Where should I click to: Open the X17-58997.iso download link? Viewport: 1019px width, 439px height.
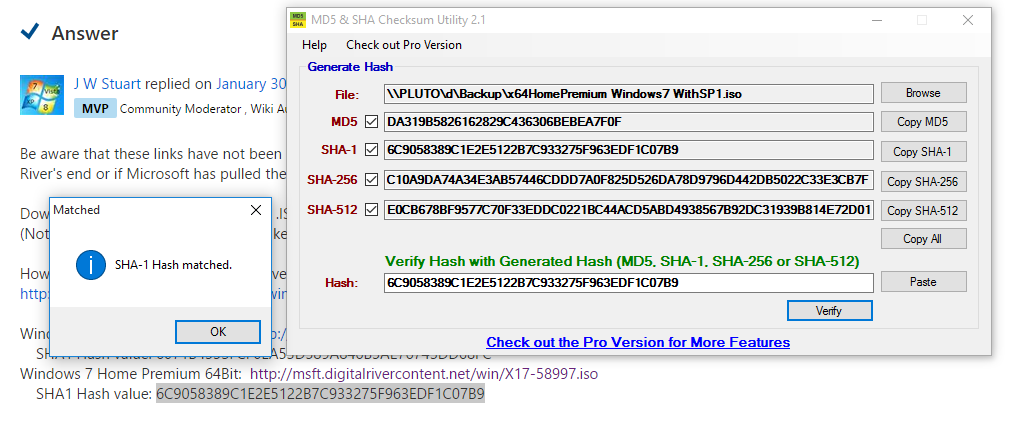424,374
